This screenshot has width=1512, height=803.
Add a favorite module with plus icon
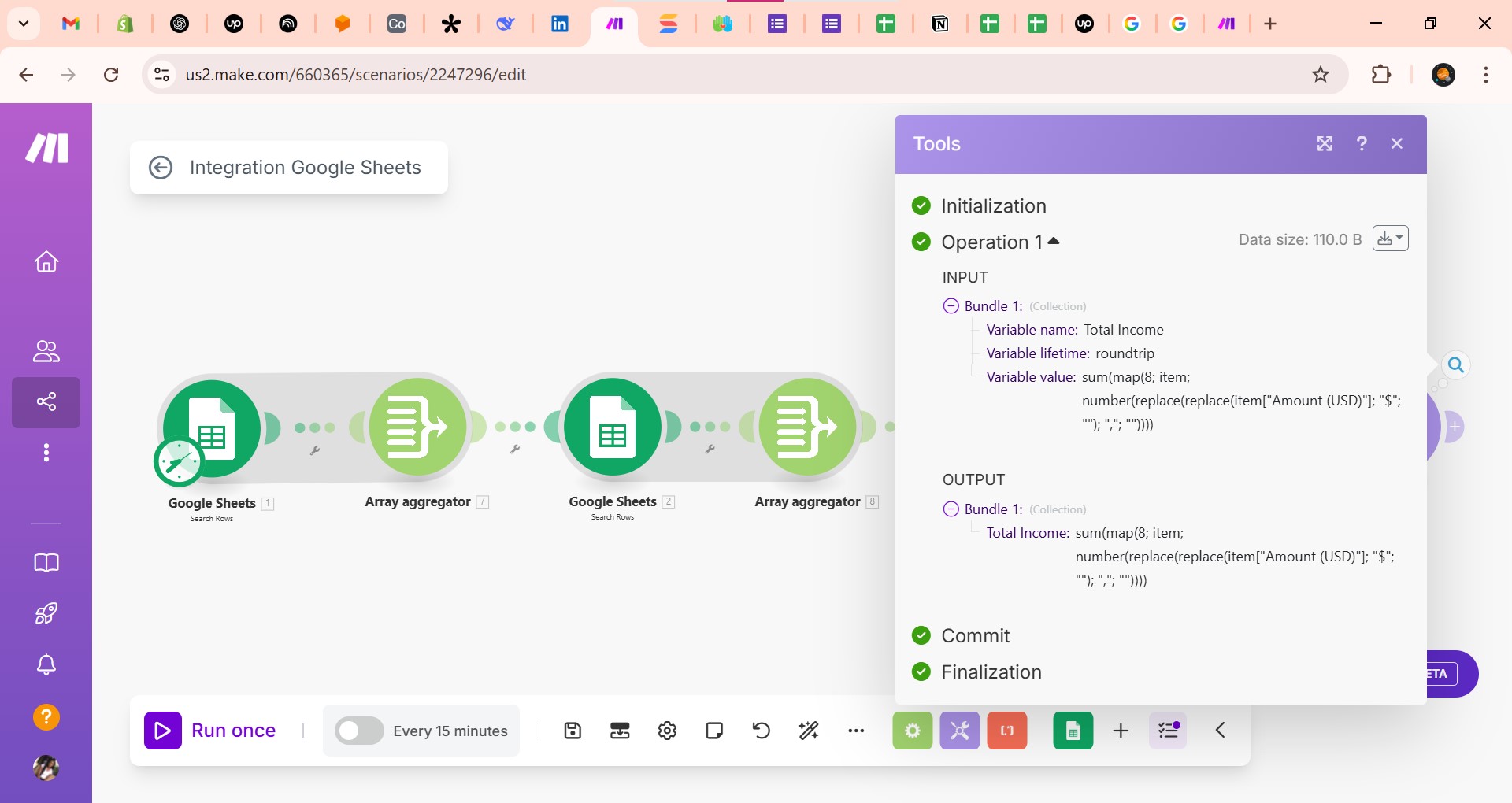(x=1121, y=731)
